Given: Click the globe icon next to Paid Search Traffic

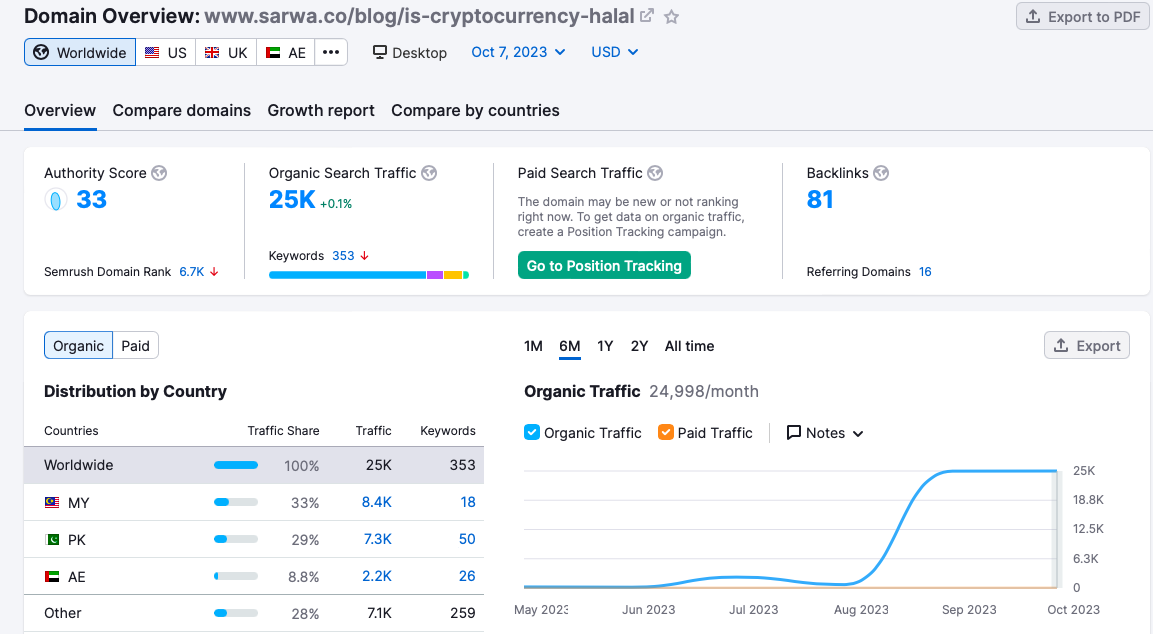Looking at the screenshot, I should 656,173.
